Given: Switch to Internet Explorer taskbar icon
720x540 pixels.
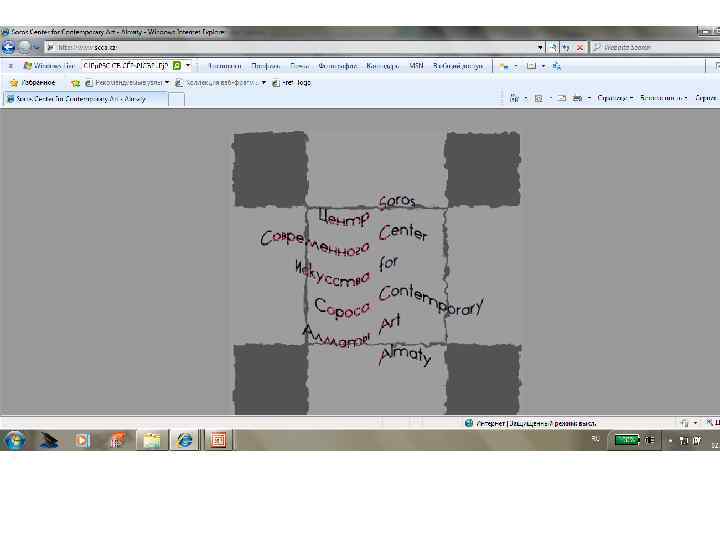Looking at the screenshot, I should coord(185,440).
